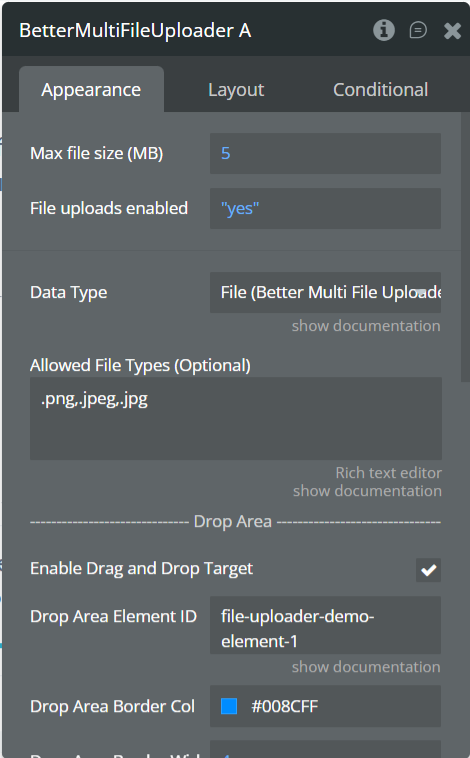Click the property panel vertical scrollbar
470x758 pixels.
[465, 247]
